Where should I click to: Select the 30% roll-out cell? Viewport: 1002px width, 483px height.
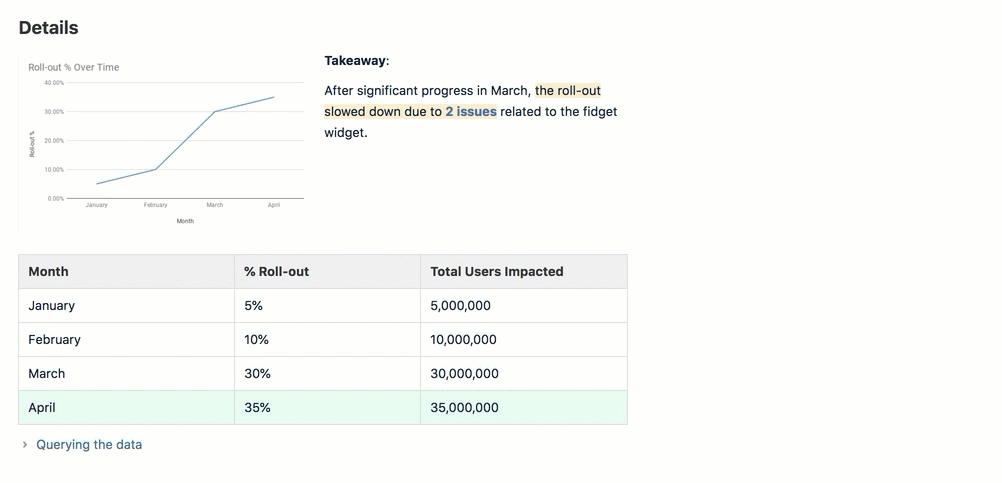tap(258, 373)
